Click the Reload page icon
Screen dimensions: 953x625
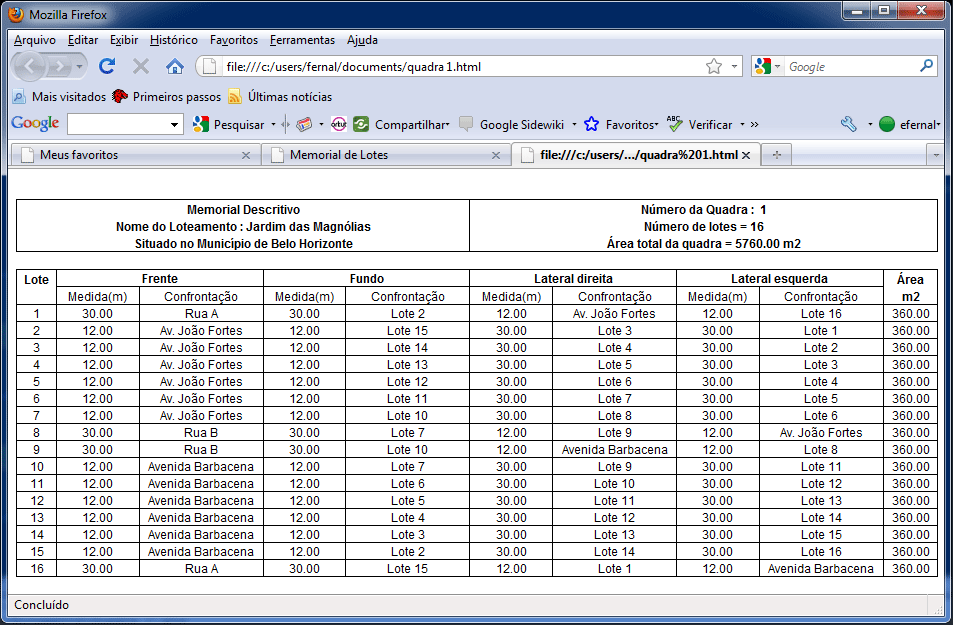107,66
